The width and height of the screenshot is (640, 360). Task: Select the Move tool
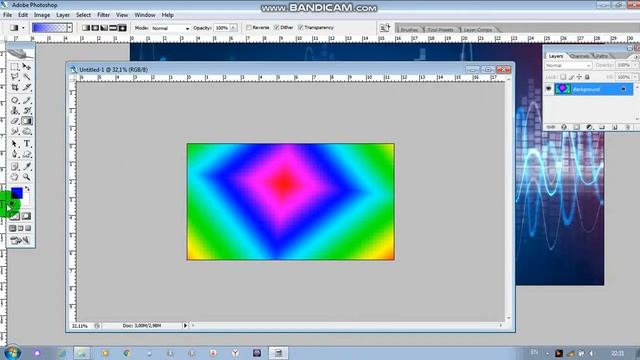(x=27, y=66)
